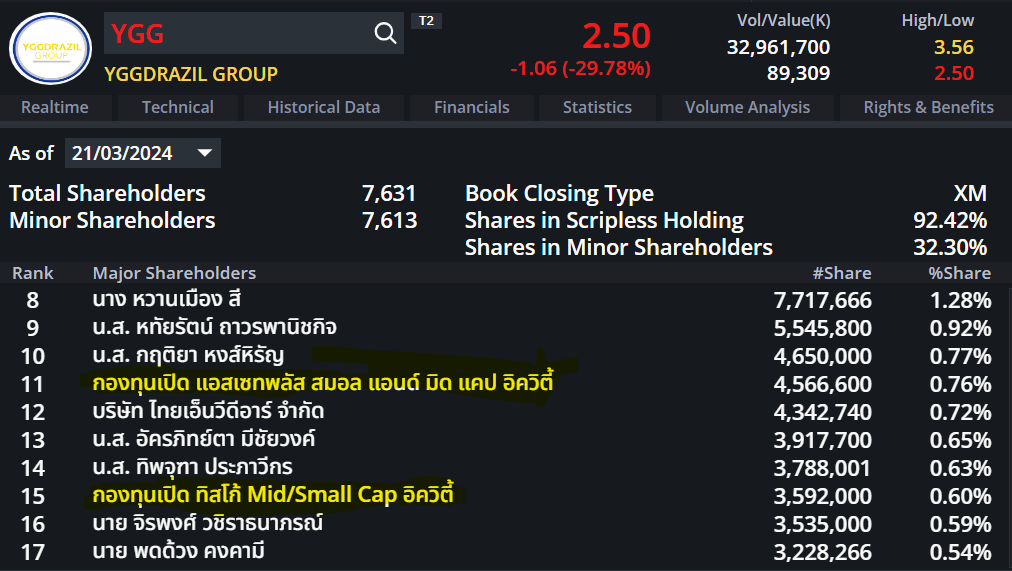This screenshot has height=571, width=1012.
Task: Sort by the %Share column header
Action: click(959, 273)
